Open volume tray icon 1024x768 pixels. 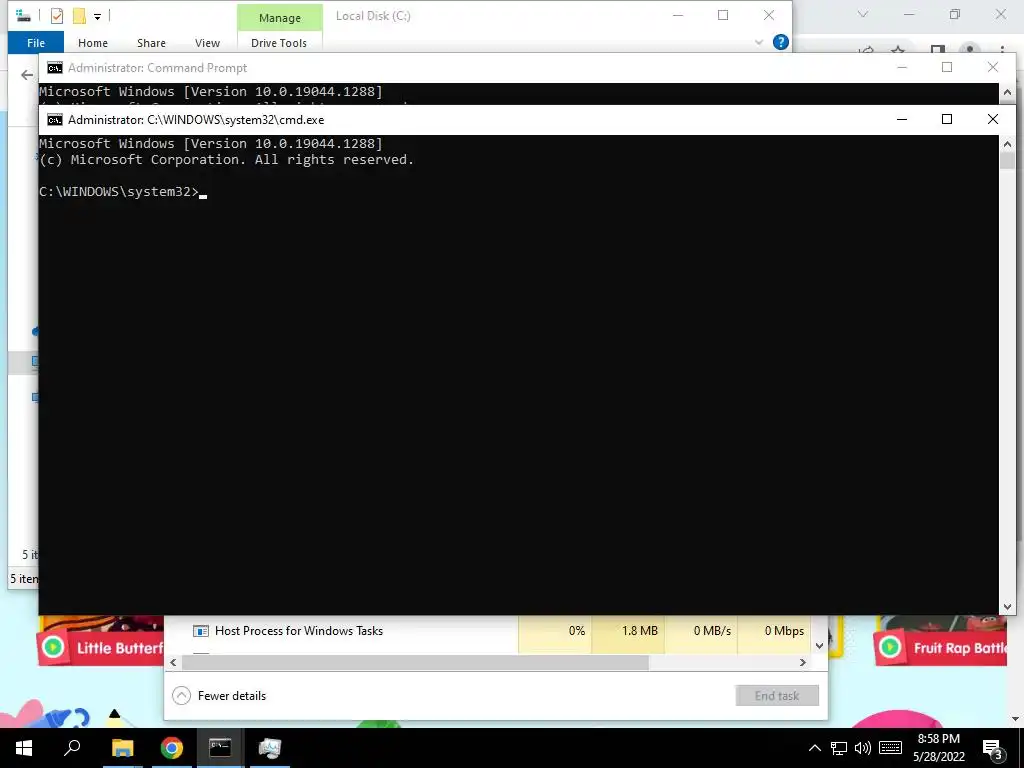coord(863,748)
